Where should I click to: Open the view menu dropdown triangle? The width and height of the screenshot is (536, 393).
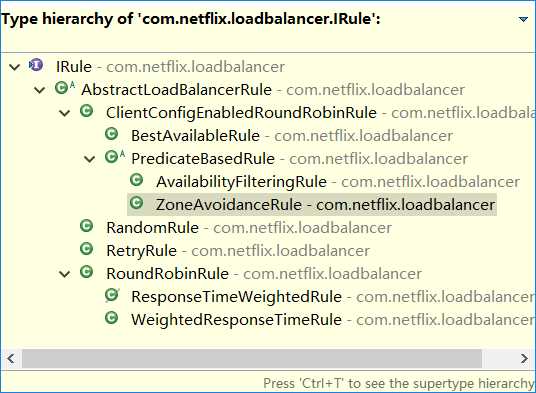(523, 19)
